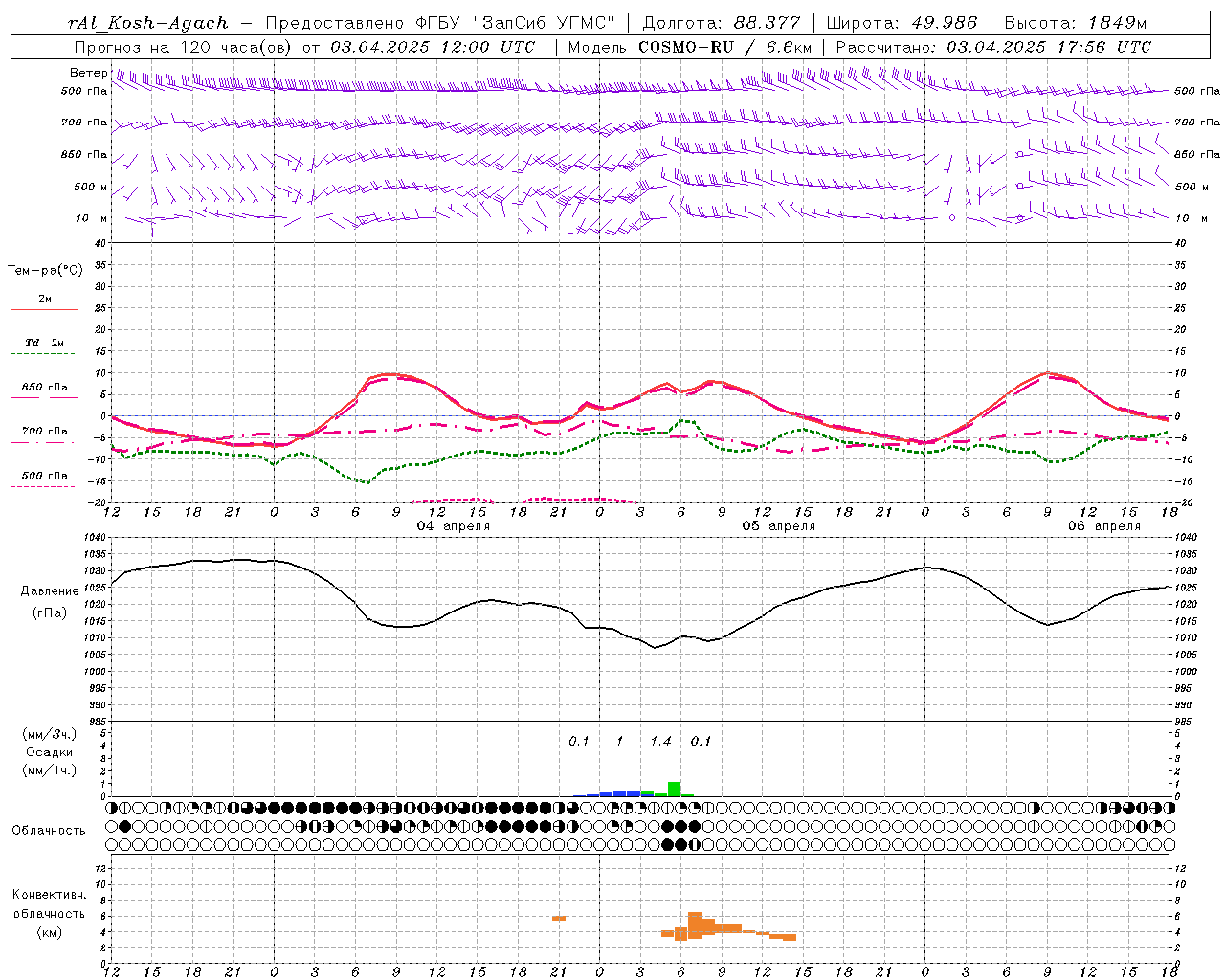This screenshot has width=1225, height=980.
Task: Click the "Осадки" precipitation label
Action: tap(50, 752)
